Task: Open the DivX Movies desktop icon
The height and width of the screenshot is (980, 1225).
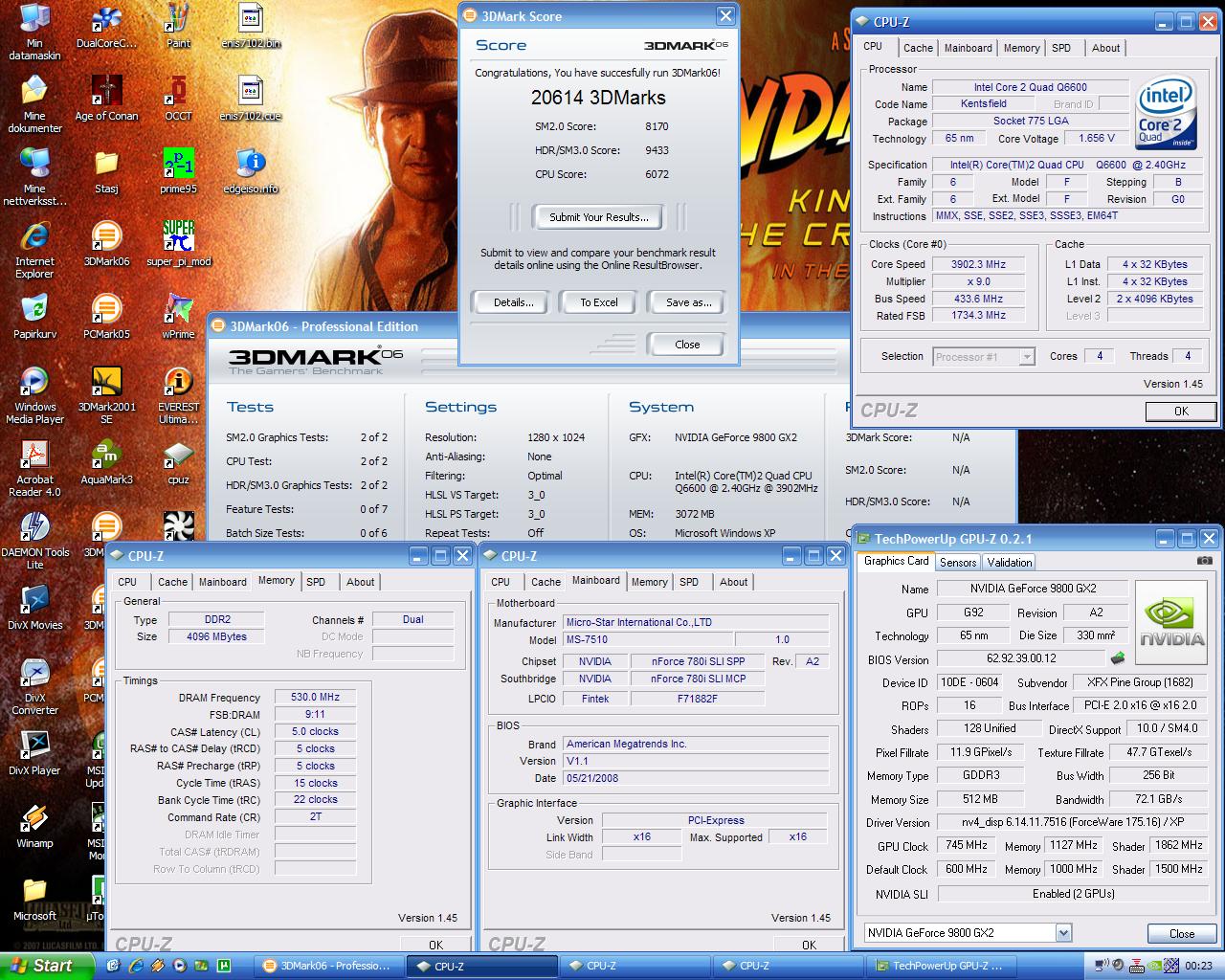Action: 34,608
